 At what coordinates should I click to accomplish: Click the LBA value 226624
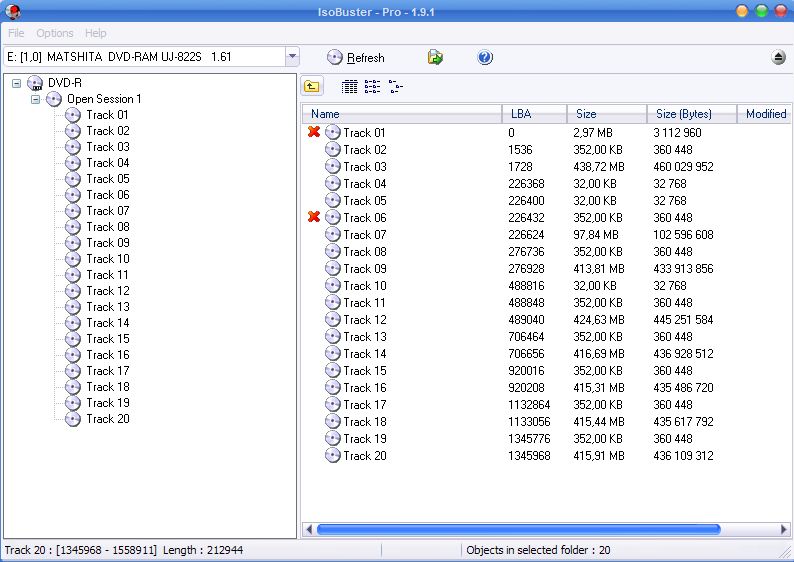pyautogui.click(x=526, y=235)
